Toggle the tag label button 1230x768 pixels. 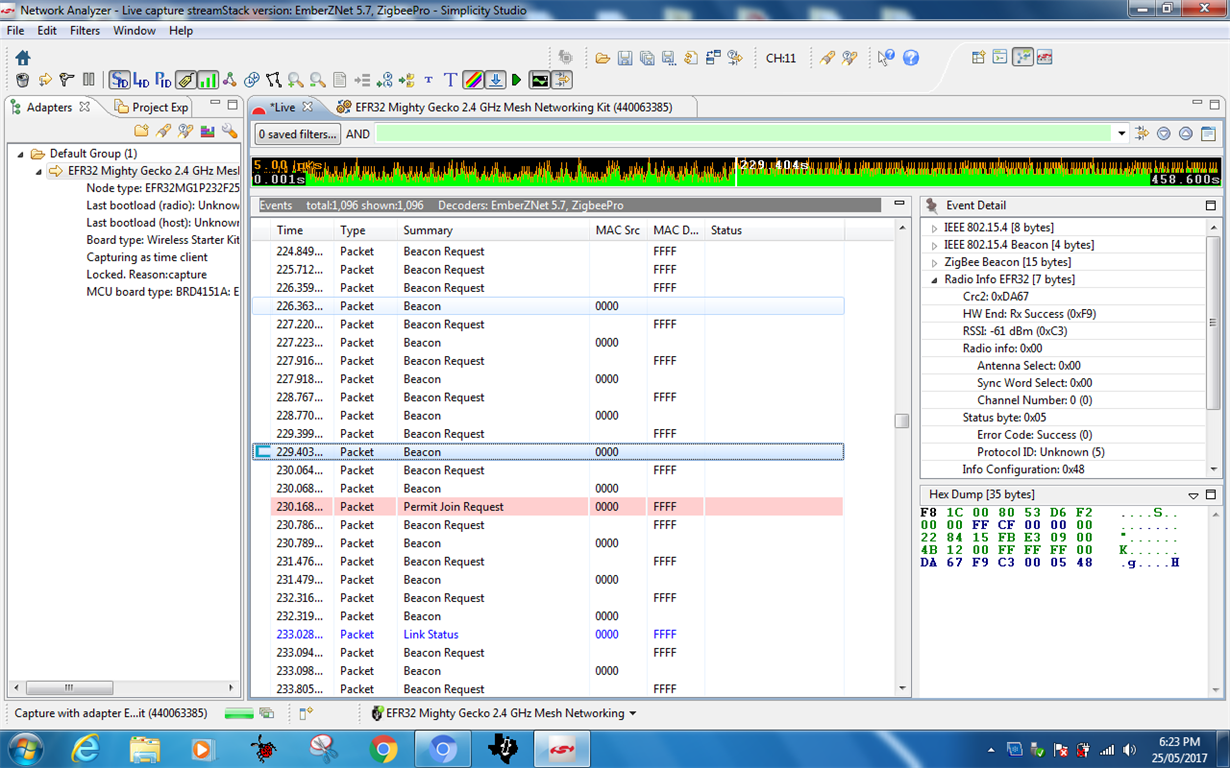coord(185,79)
